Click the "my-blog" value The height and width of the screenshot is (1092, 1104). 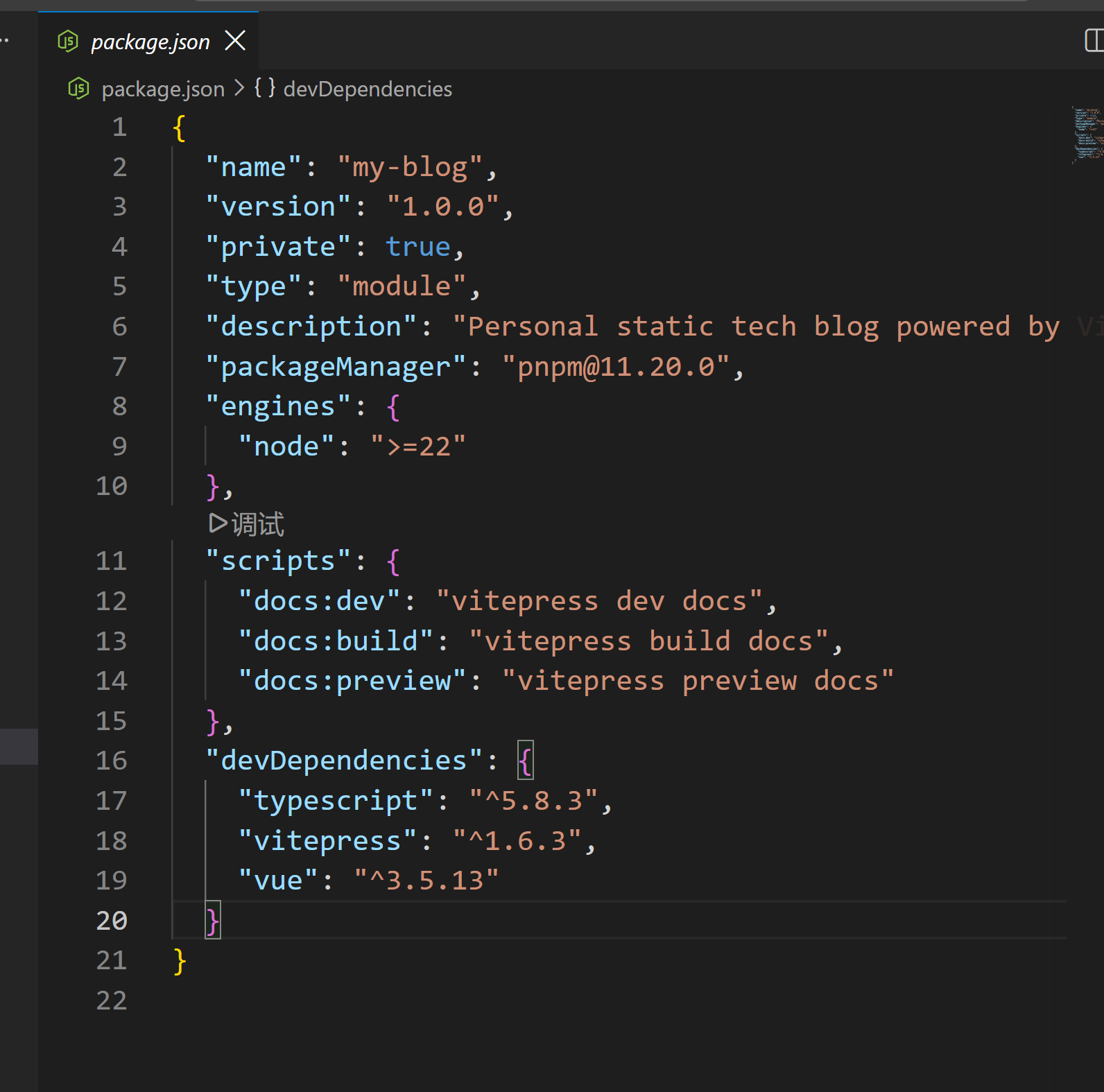point(410,167)
